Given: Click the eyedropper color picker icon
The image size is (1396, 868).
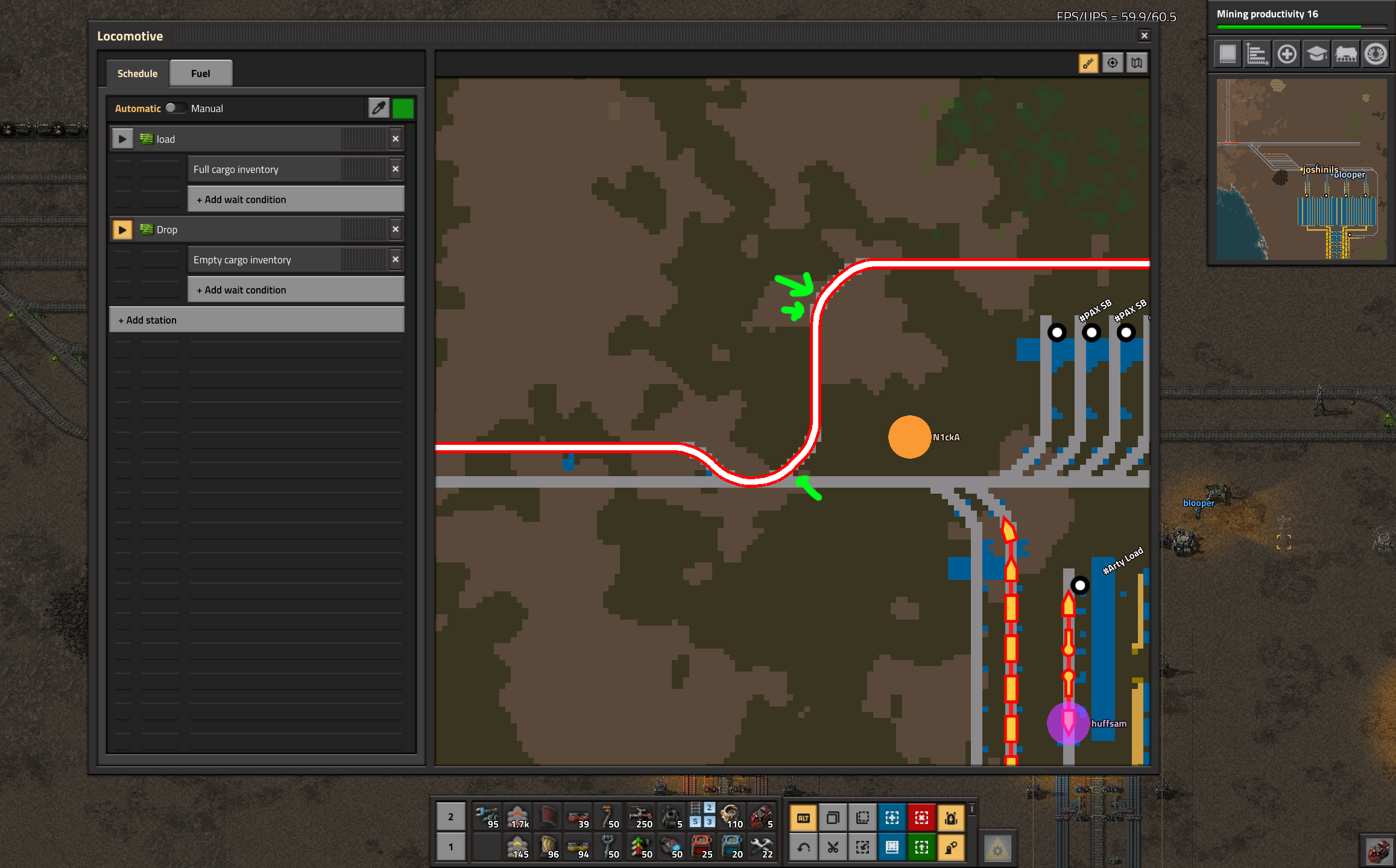Looking at the screenshot, I should click(x=379, y=108).
